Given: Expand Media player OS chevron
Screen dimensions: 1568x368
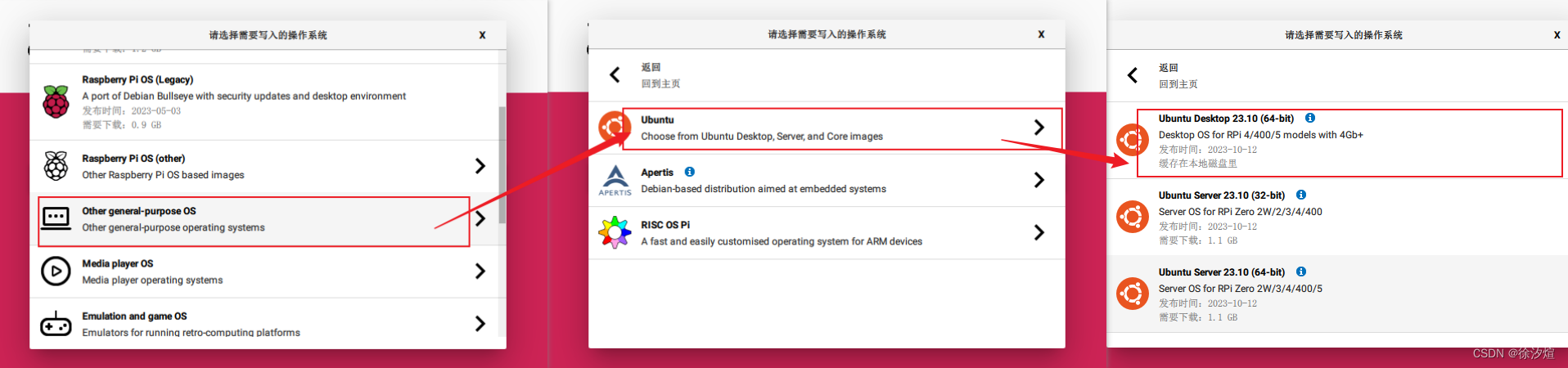Looking at the screenshot, I should pyautogui.click(x=480, y=271).
